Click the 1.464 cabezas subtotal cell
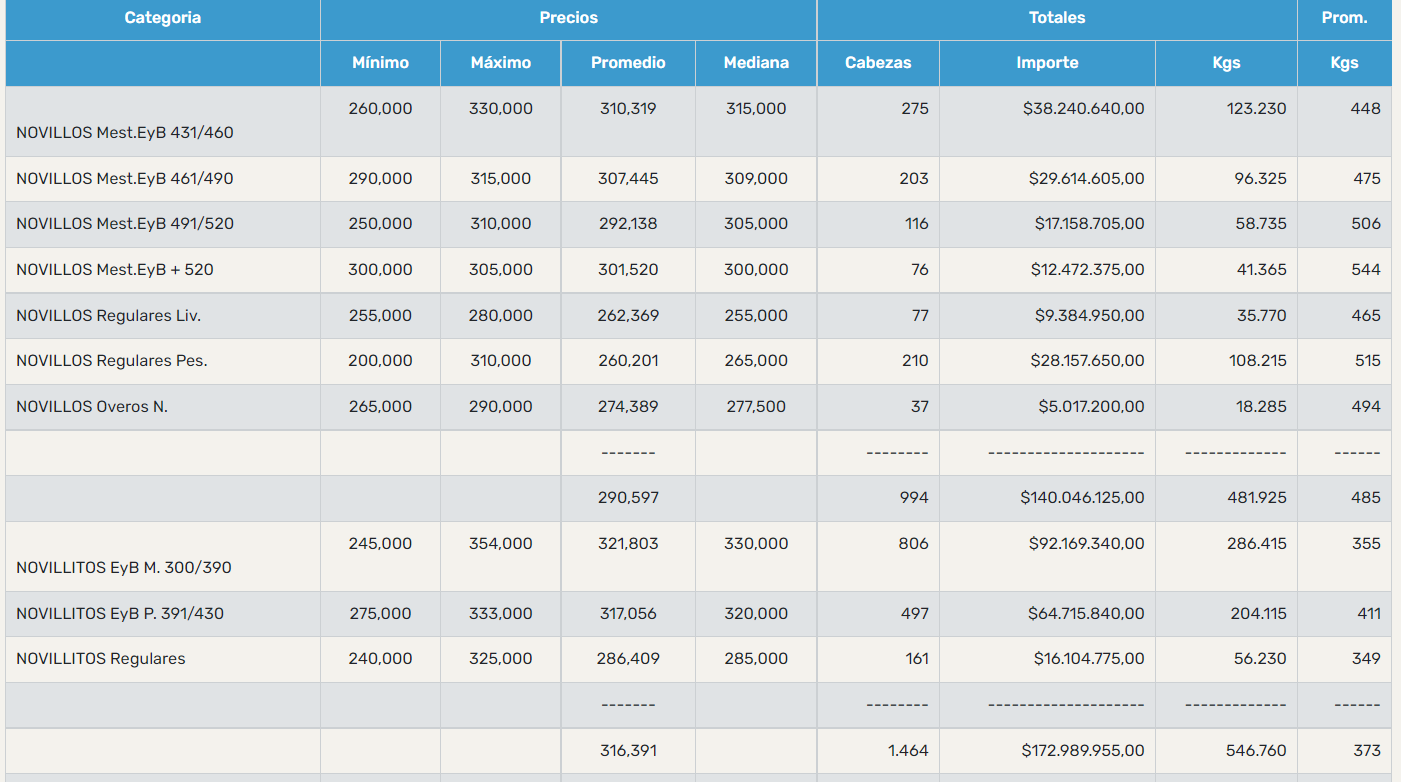The width and height of the screenshot is (1401, 782). [x=908, y=751]
